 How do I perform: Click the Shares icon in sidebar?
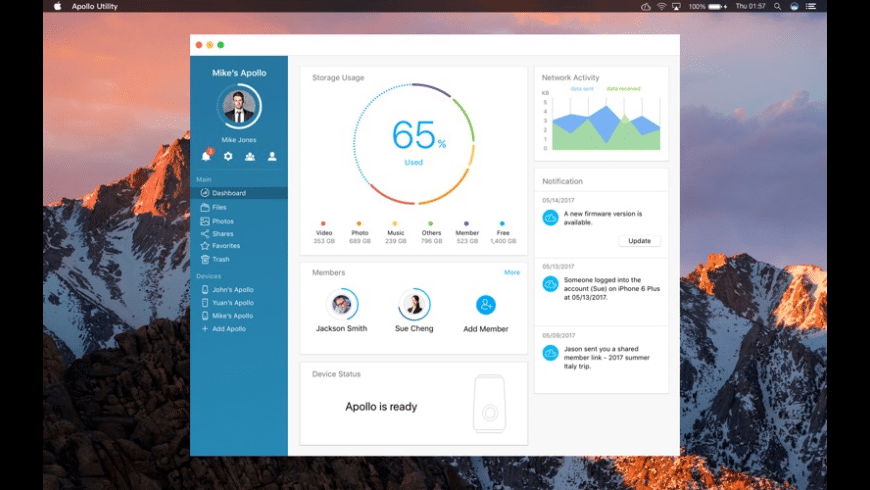pyautogui.click(x=205, y=234)
